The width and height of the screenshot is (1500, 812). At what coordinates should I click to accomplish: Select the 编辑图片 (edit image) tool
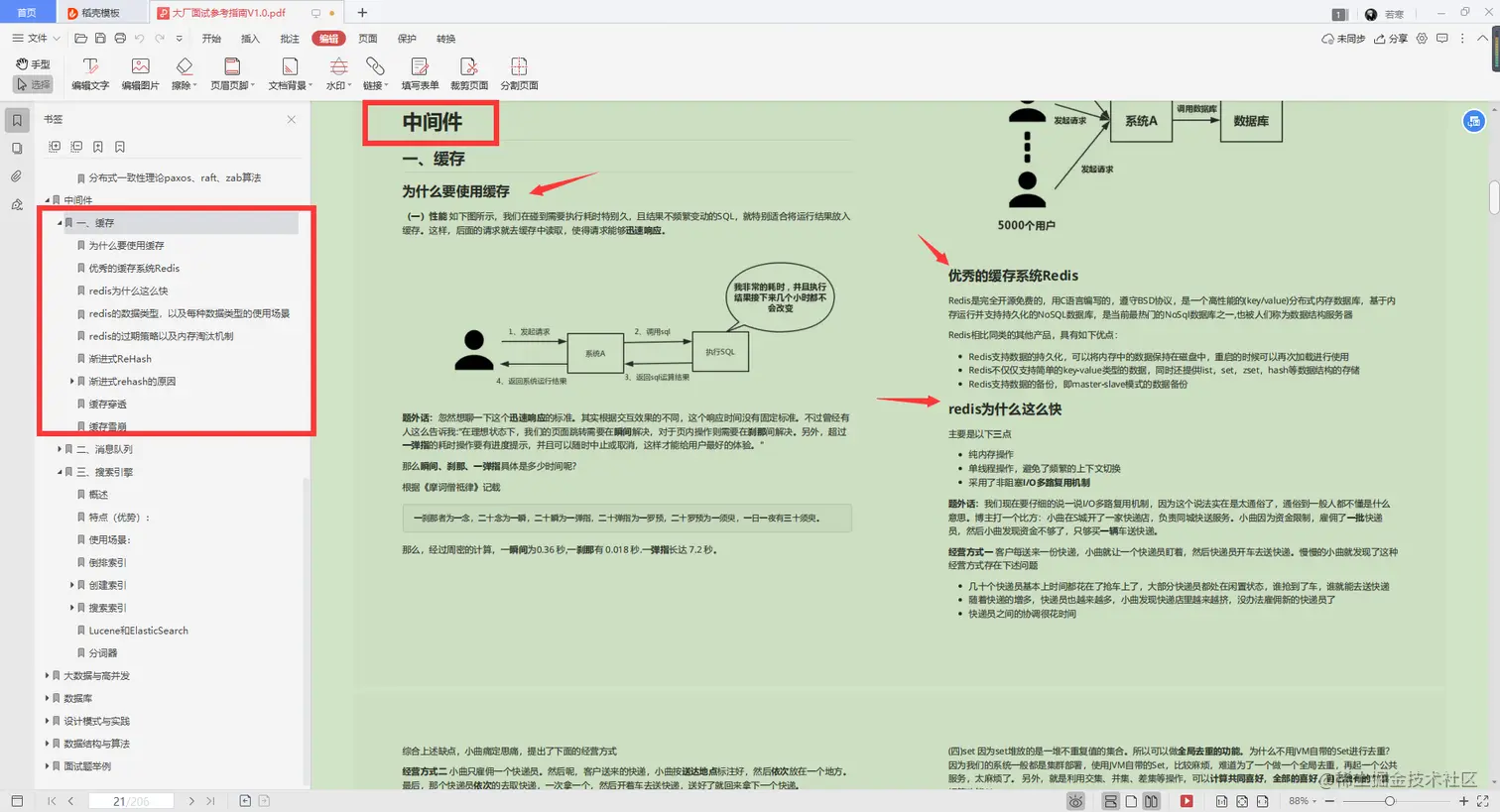pyautogui.click(x=140, y=74)
